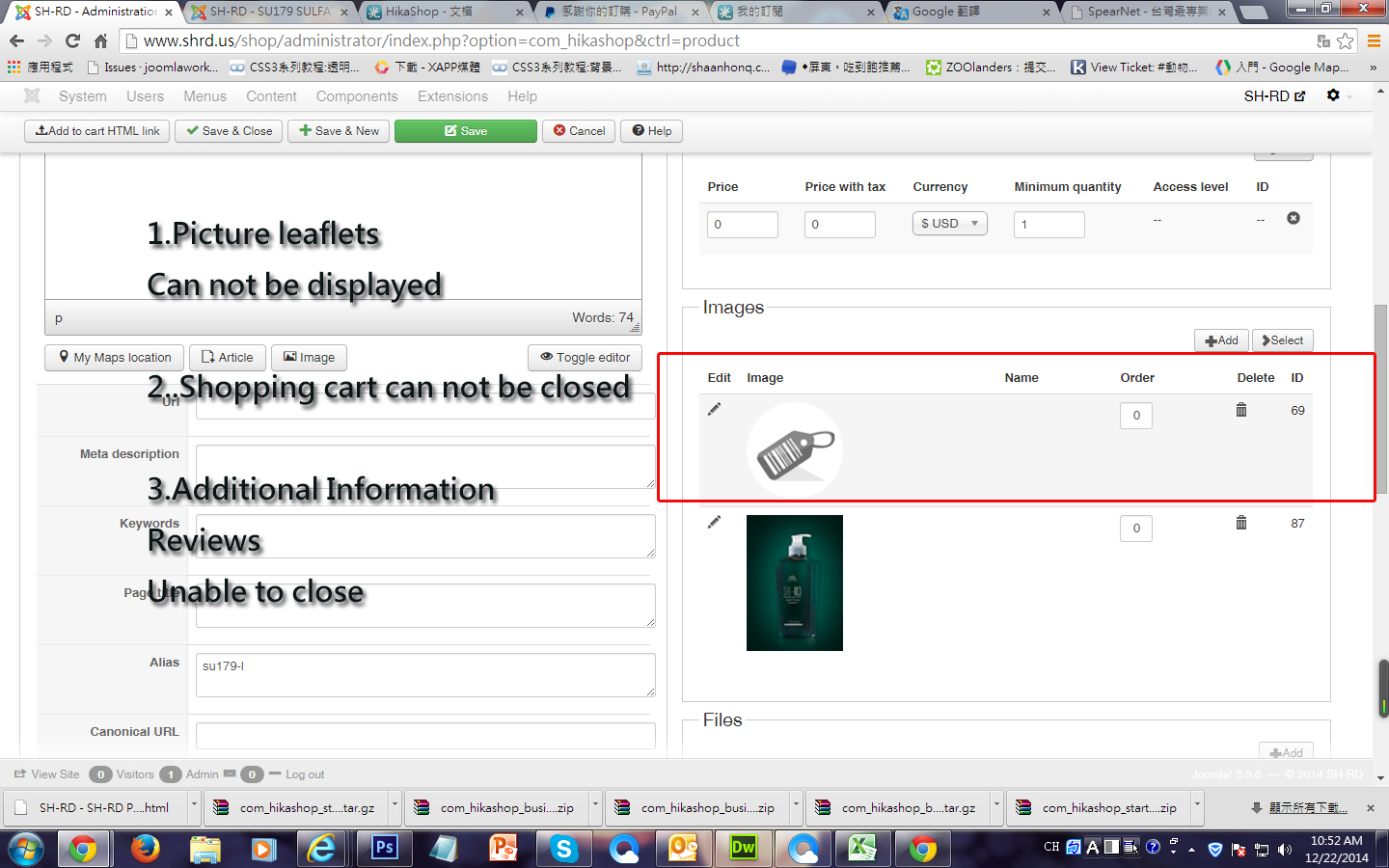
Task: Close the downloads bar
Action: point(1371,808)
